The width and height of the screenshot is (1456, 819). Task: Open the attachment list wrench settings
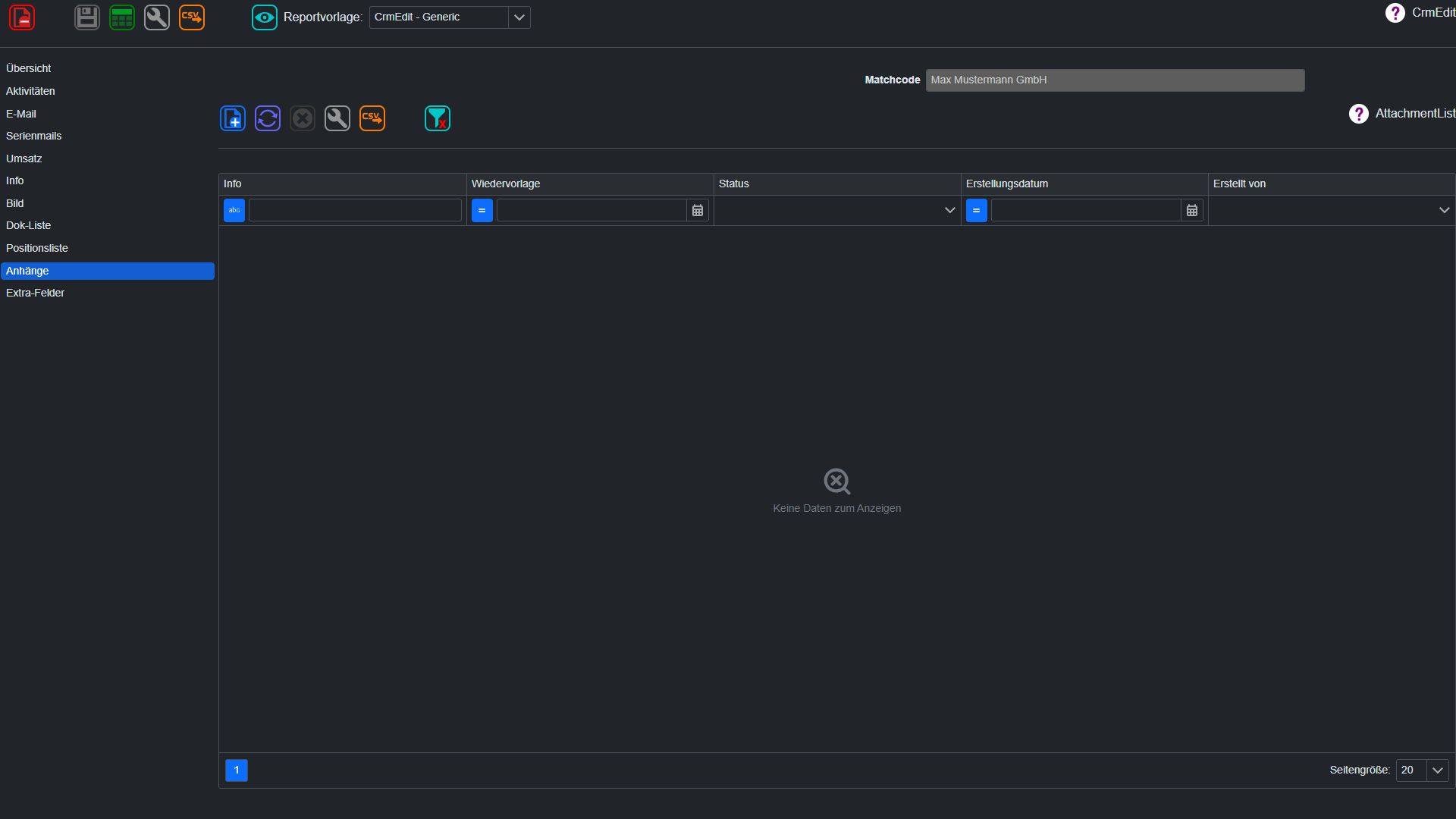click(337, 118)
